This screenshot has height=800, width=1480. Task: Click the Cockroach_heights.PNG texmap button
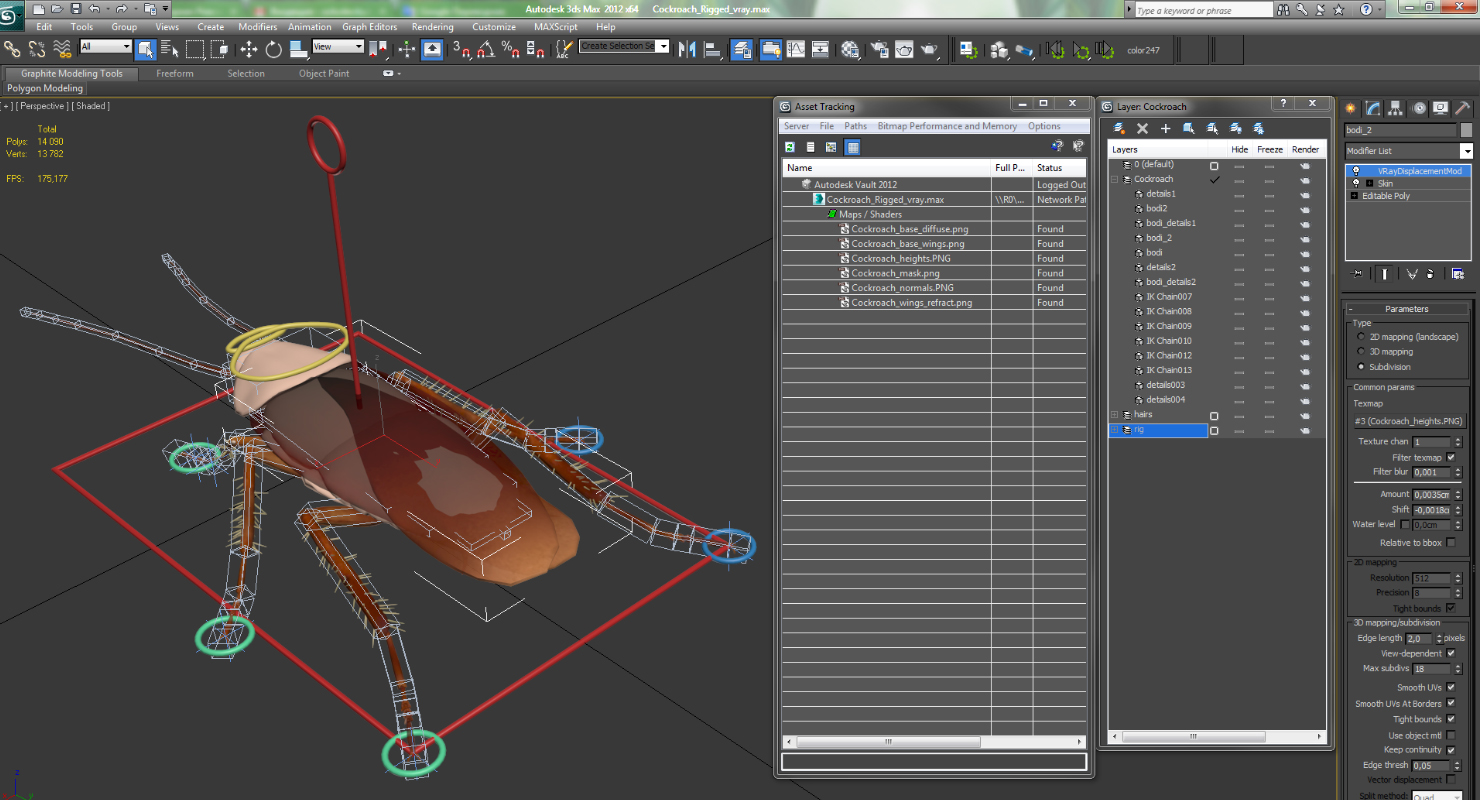pyautogui.click(x=1410, y=421)
